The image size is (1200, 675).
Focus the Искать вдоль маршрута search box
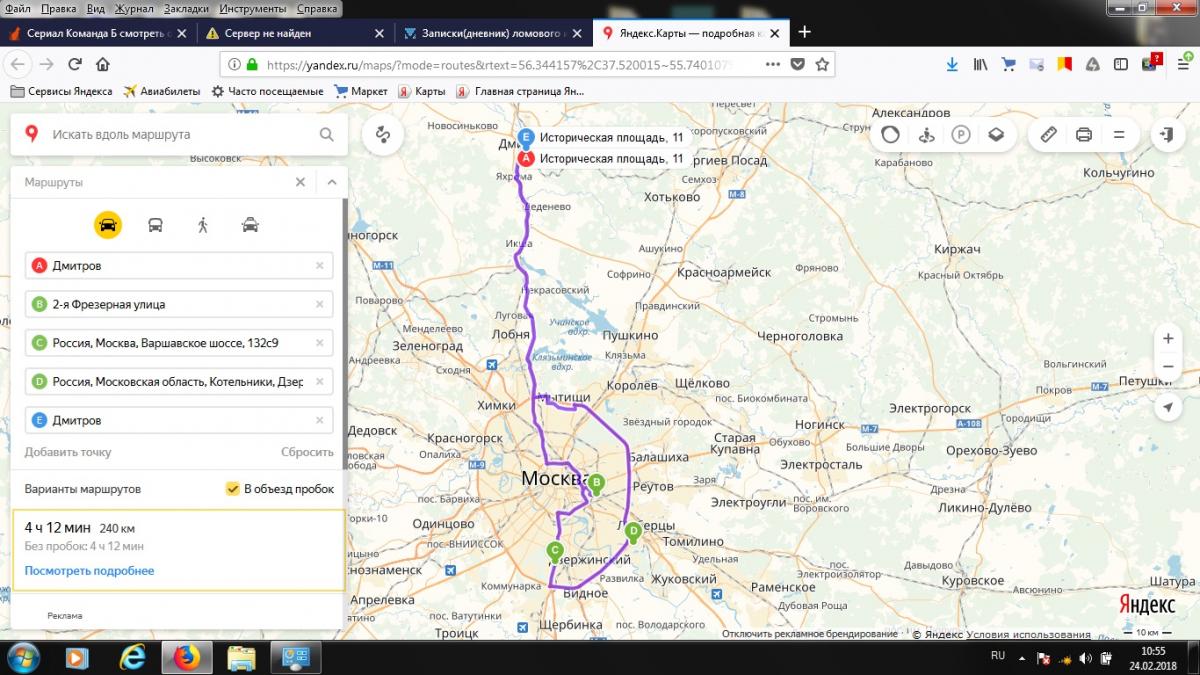(180, 134)
